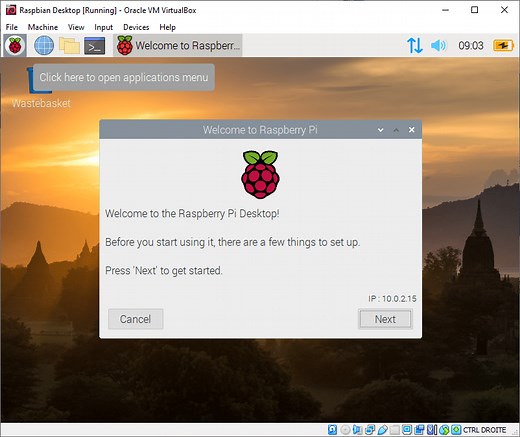Open the VirtualBox Help menu
The image size is (520, 437).
coord(167,27)
